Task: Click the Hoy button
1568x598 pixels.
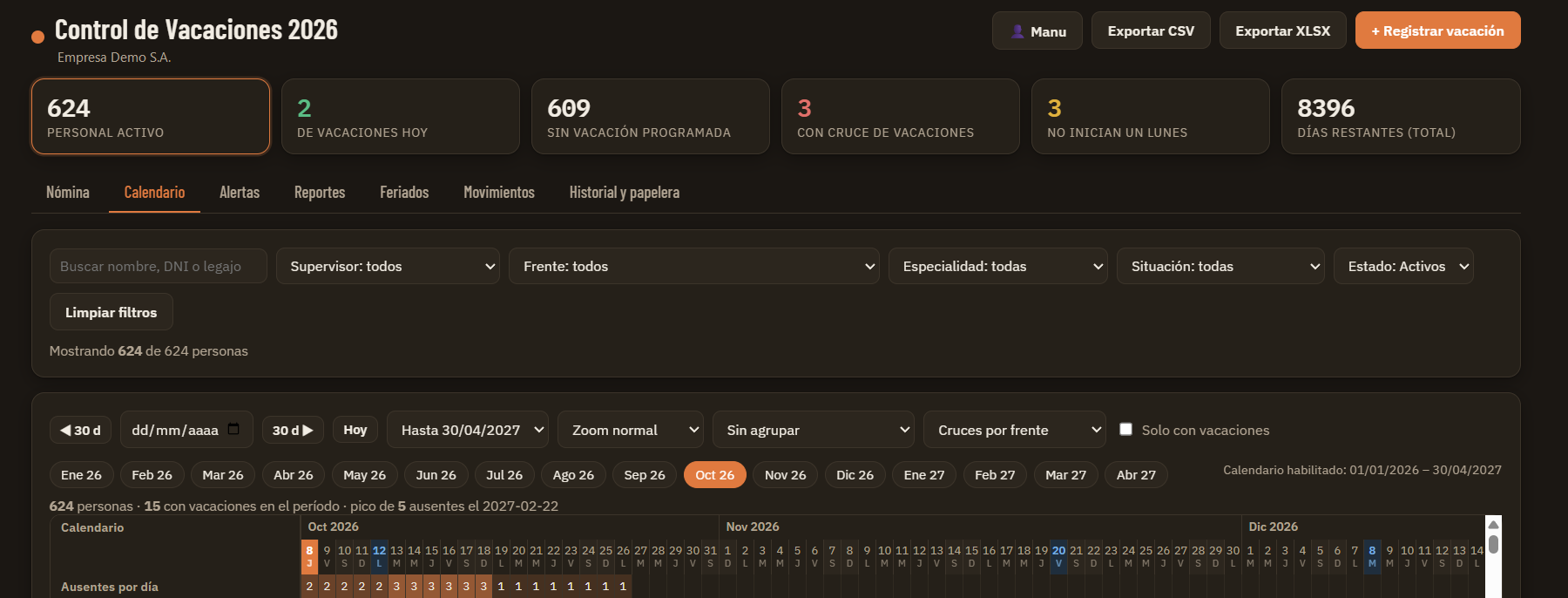Action: pyautogui.click(x=355, y=430)
